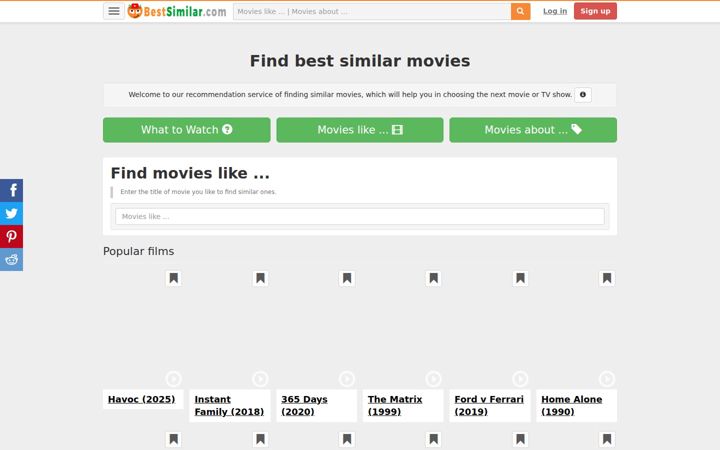The height and width of the screenshot is (450, 720).
Task: Play trailer for 365 Days (2020)
Action: tap(347, 379)
